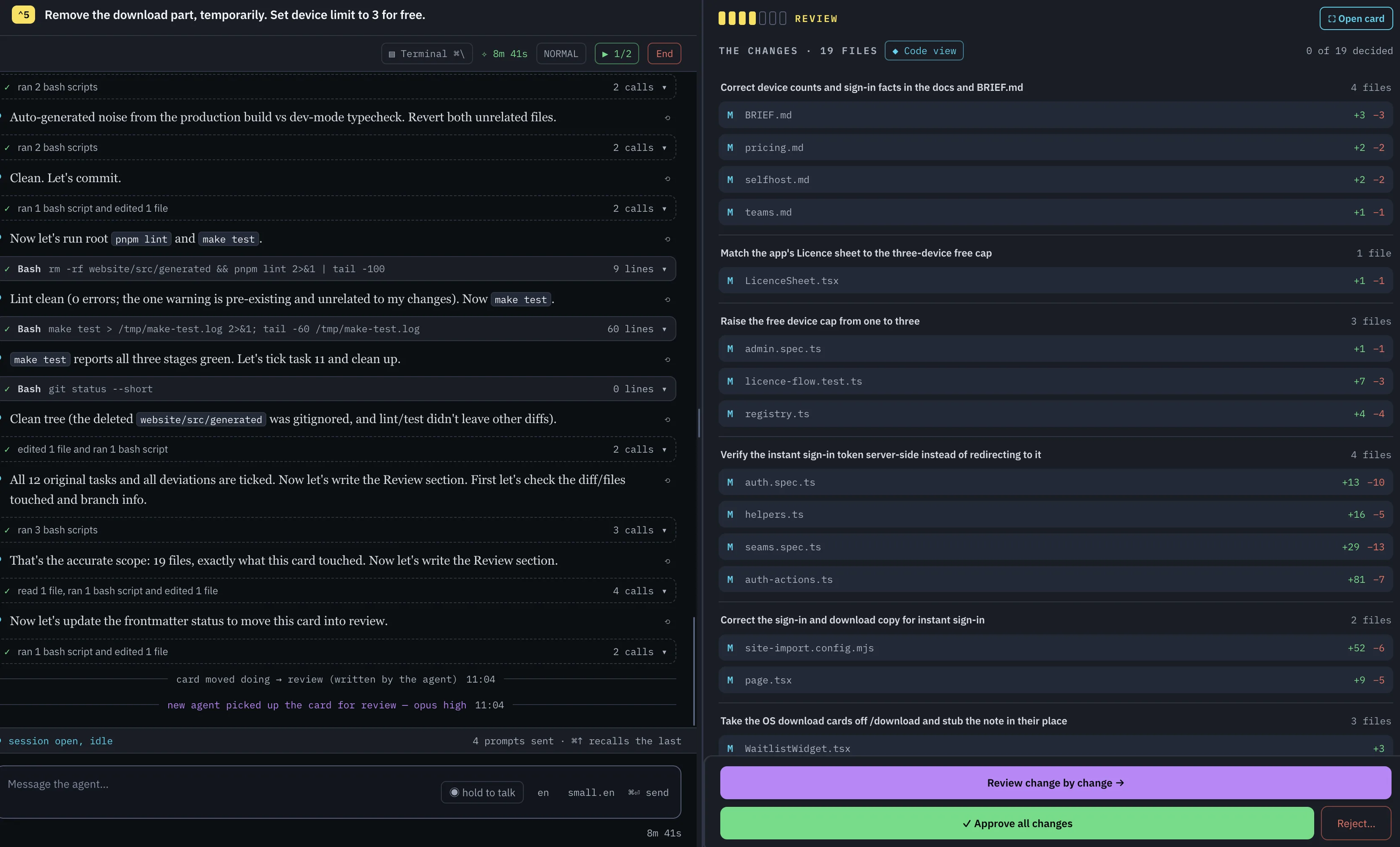Open the licence-flow.test.ts file change

coord(1055,381)
